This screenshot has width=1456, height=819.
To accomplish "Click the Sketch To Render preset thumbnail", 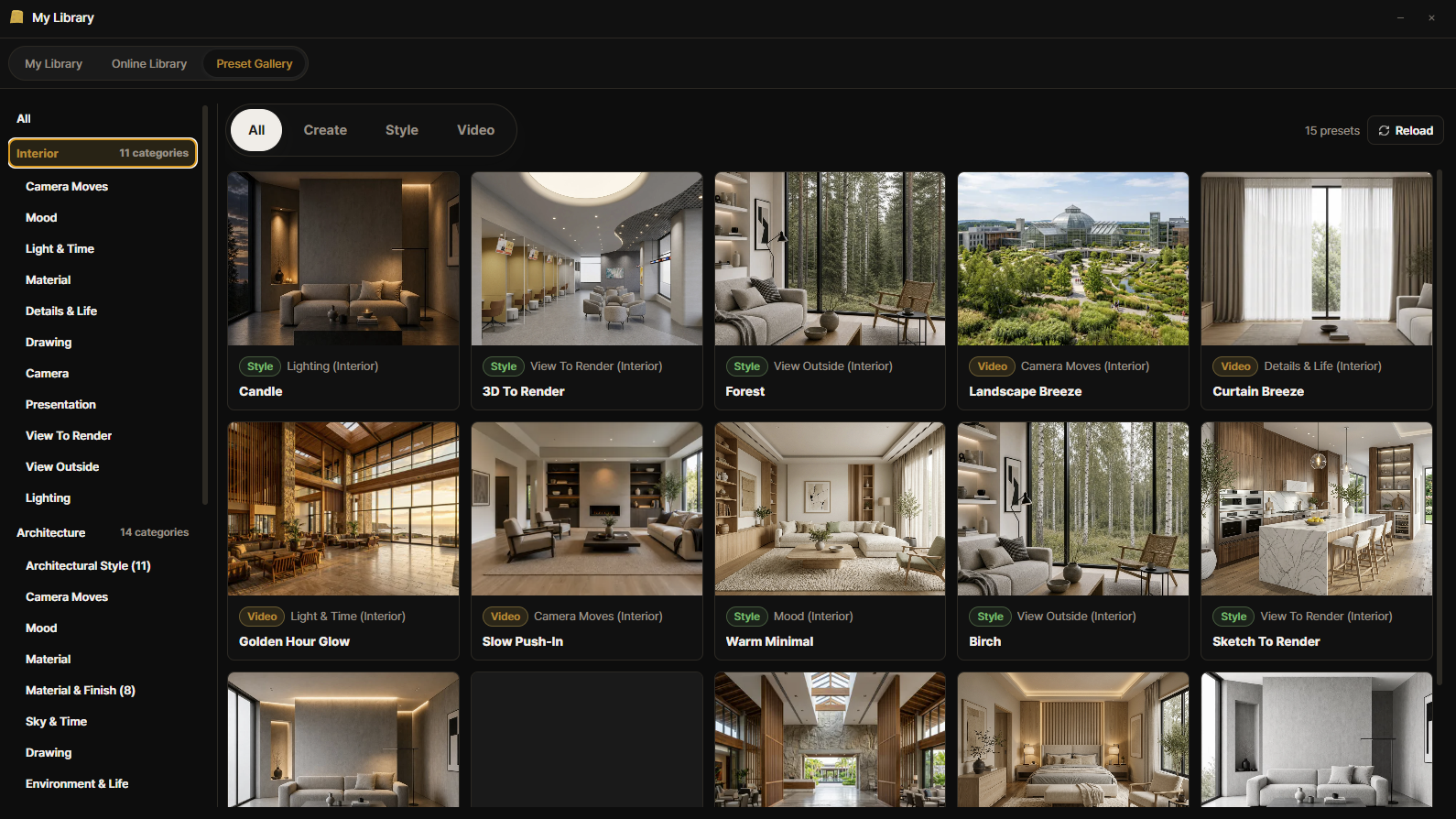I will click(1317, 509).
